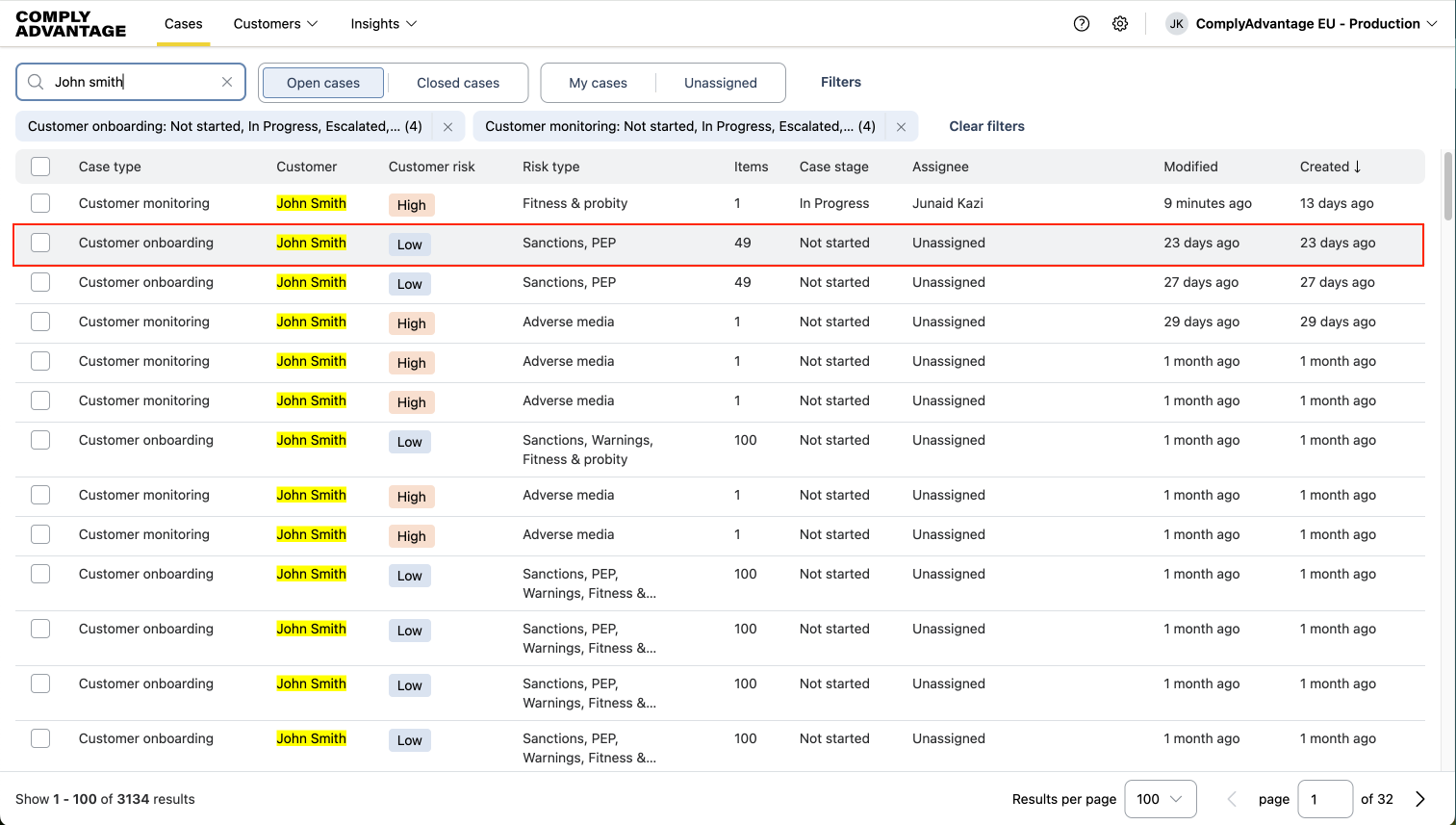Open the Filters panel
Viewport: 1456px width, 825px height.
(x=840, y=82)
